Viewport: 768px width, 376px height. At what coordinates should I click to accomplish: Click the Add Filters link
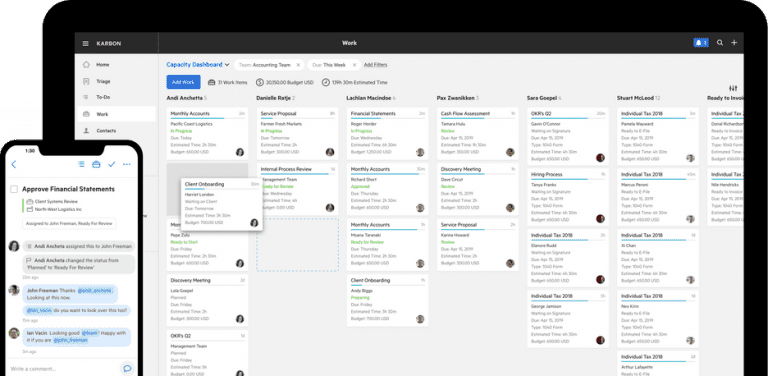click(x=375, y=65)
